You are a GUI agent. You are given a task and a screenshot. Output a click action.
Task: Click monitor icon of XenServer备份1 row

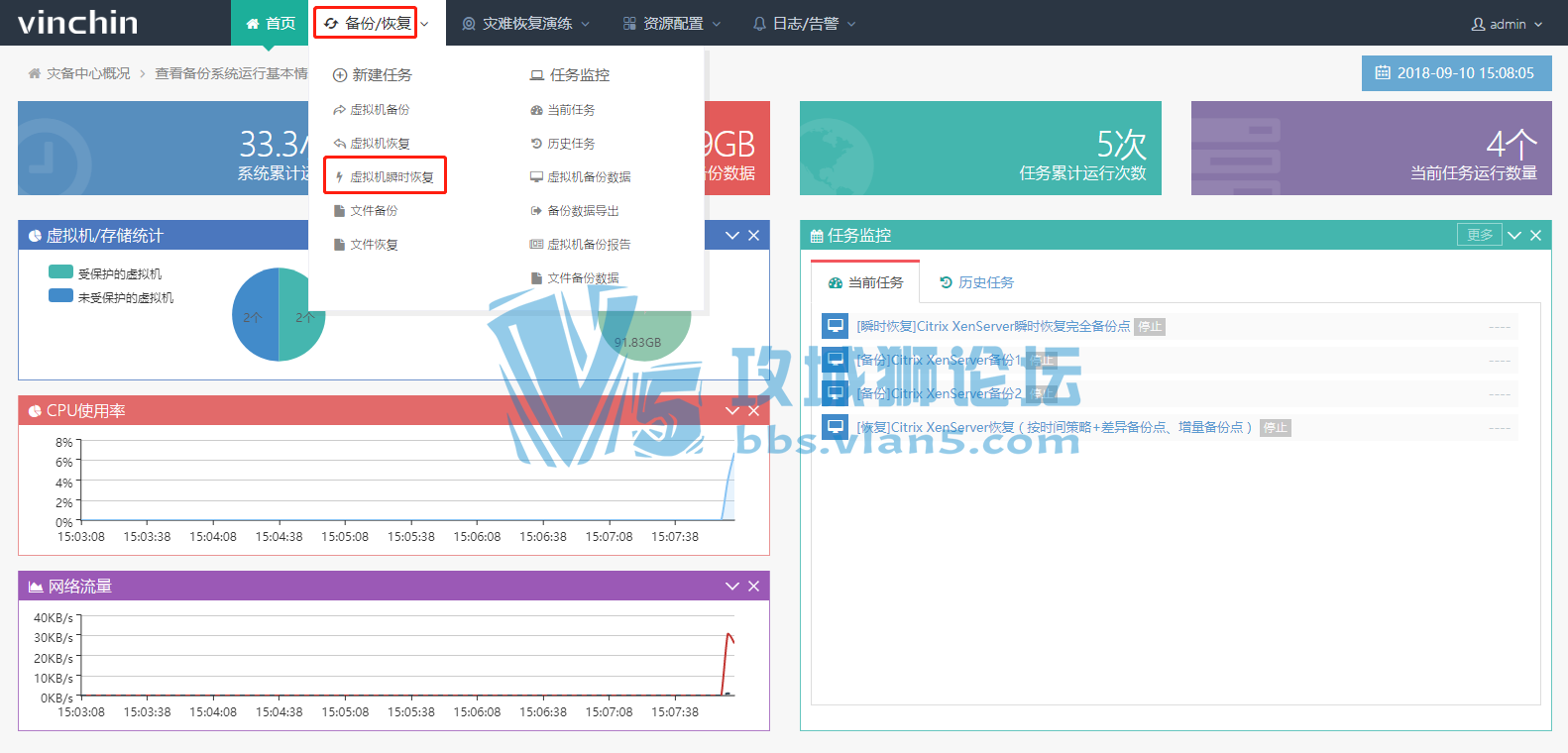836,360
